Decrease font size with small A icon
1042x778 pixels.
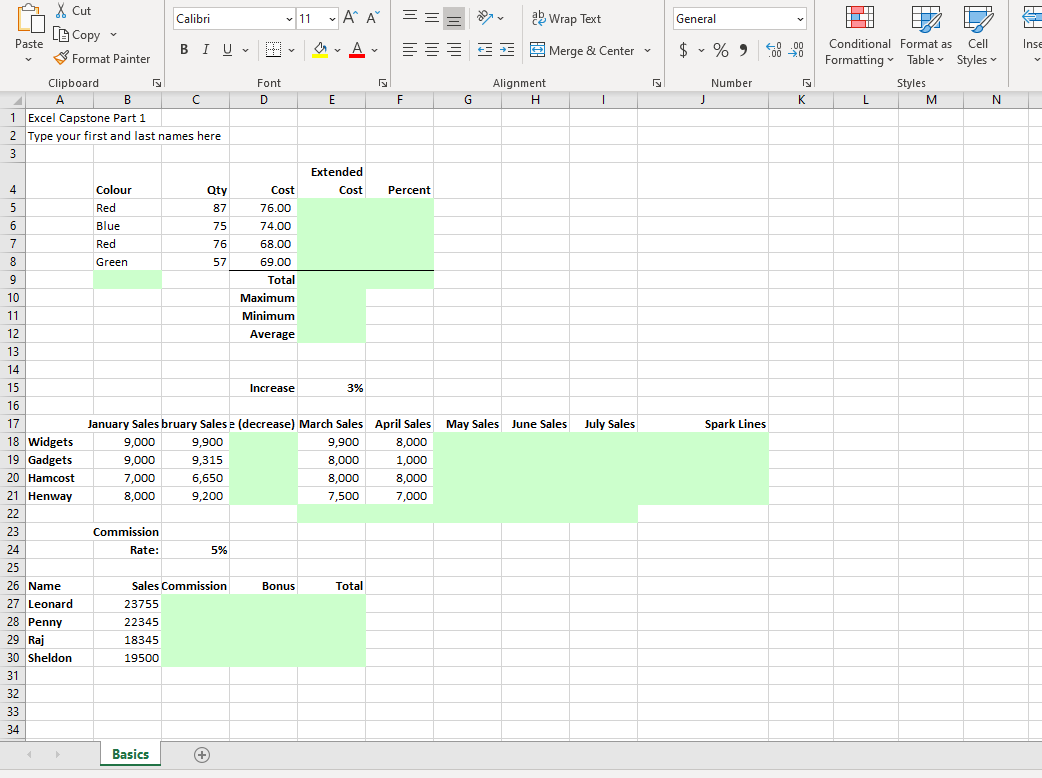373,19
